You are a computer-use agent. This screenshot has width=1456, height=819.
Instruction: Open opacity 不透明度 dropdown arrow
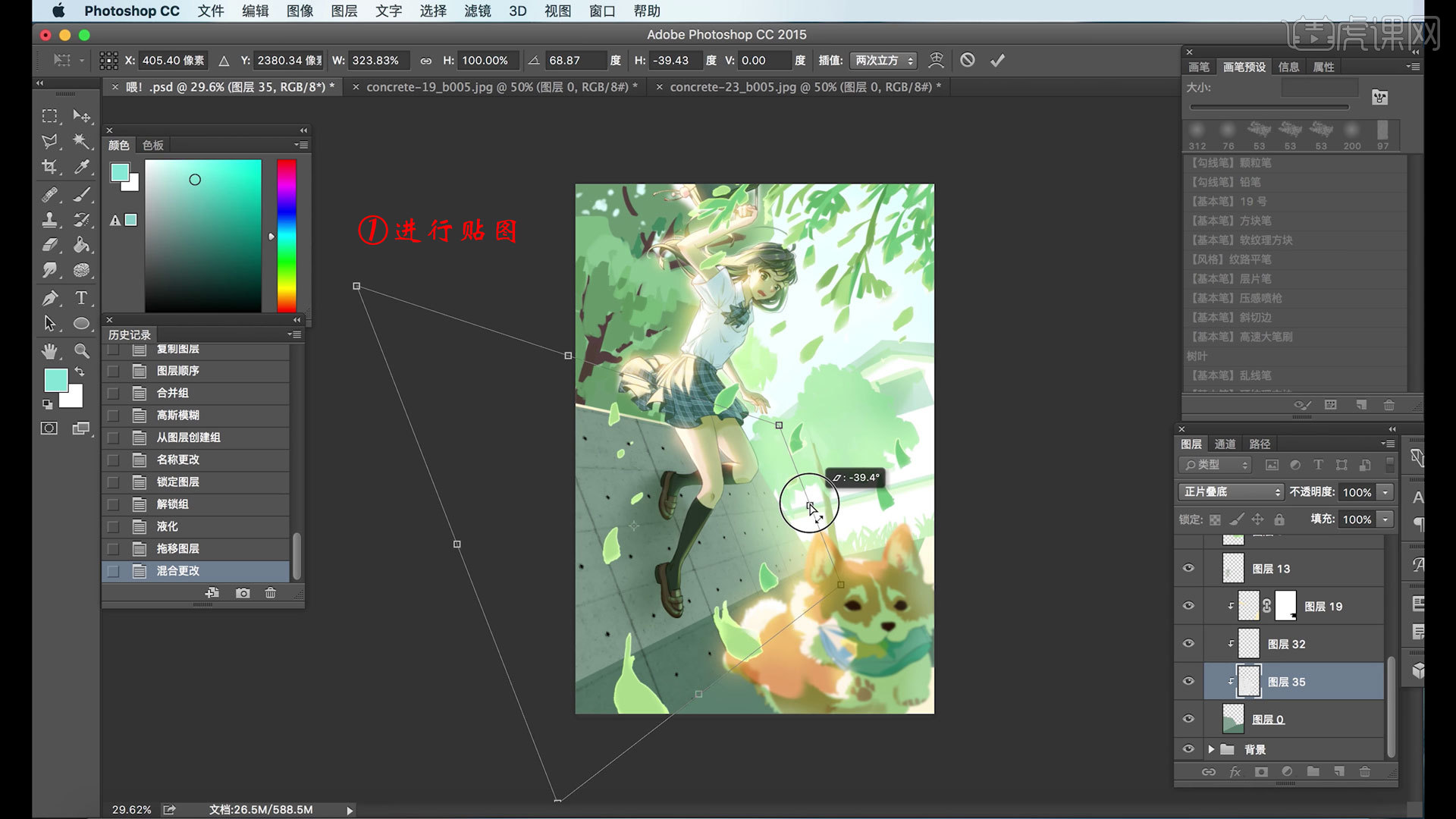[x=1385, y=492]
